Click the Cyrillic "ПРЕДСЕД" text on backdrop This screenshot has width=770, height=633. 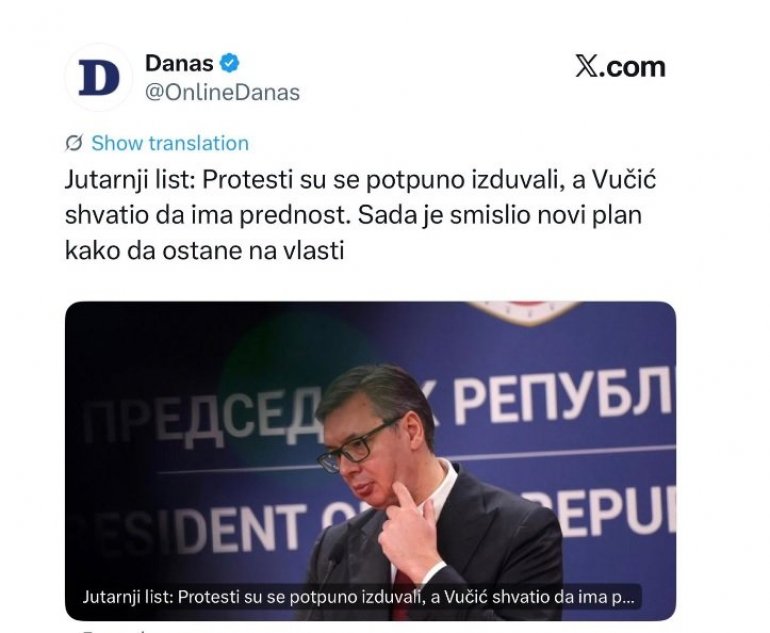tap(201, 414)
